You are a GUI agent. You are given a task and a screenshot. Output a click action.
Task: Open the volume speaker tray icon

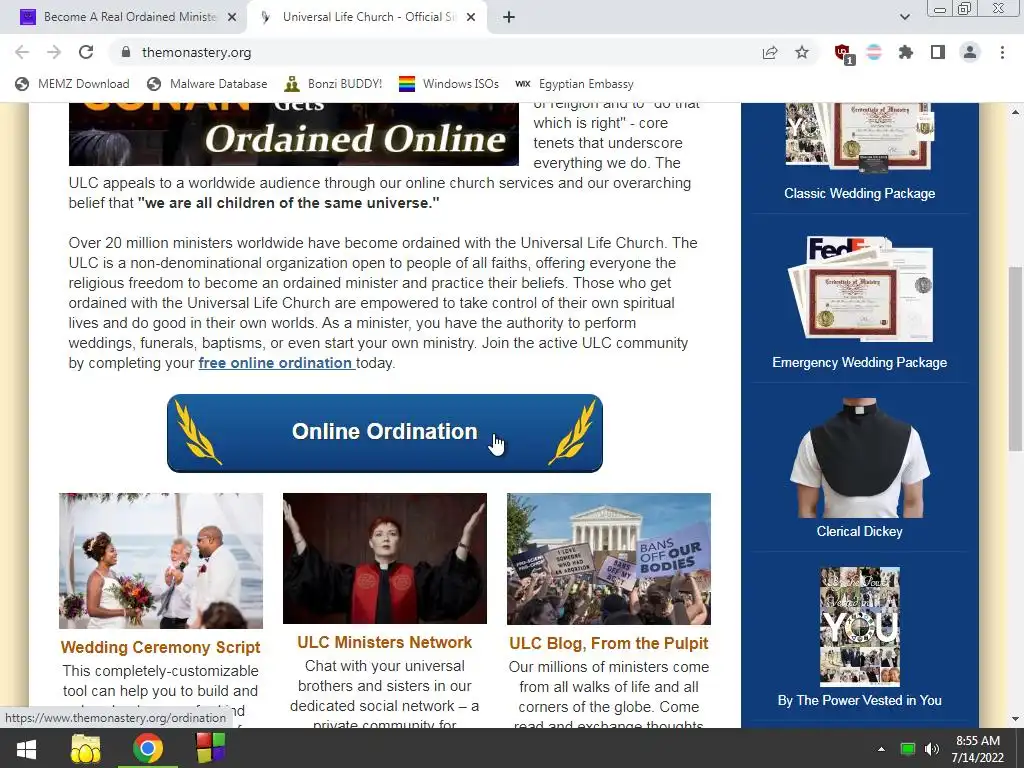click(932, 749)
